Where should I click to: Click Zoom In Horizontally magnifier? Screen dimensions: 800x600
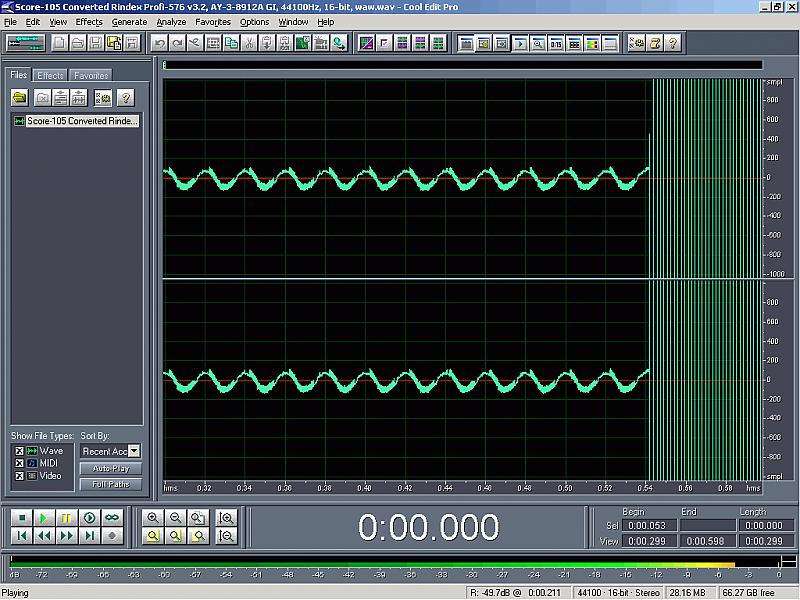(153, 518)
